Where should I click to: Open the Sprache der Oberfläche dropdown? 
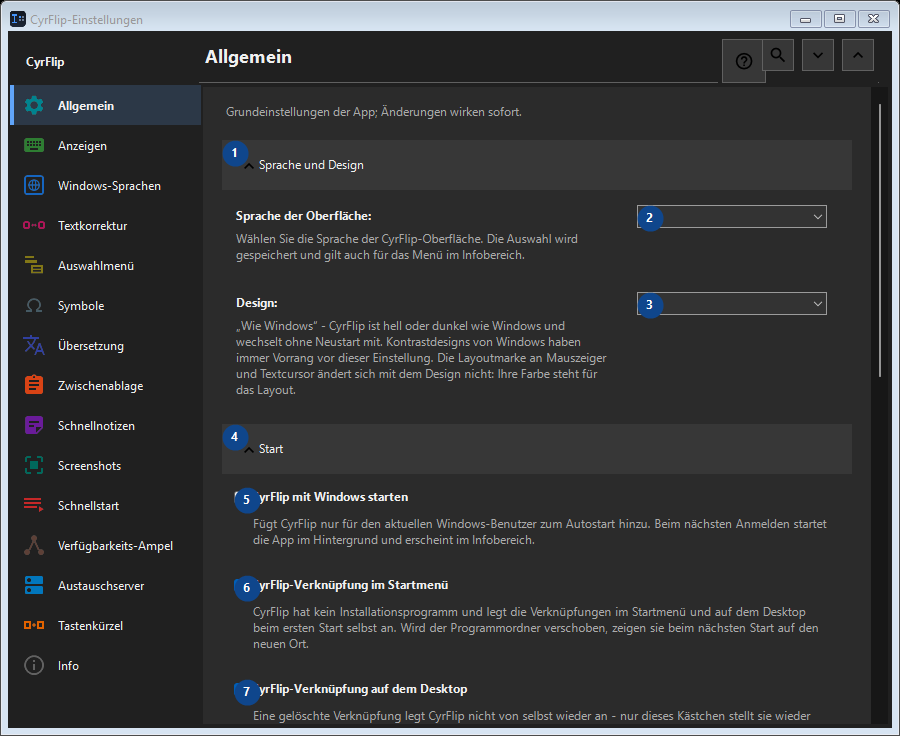[x=732, y=216]
